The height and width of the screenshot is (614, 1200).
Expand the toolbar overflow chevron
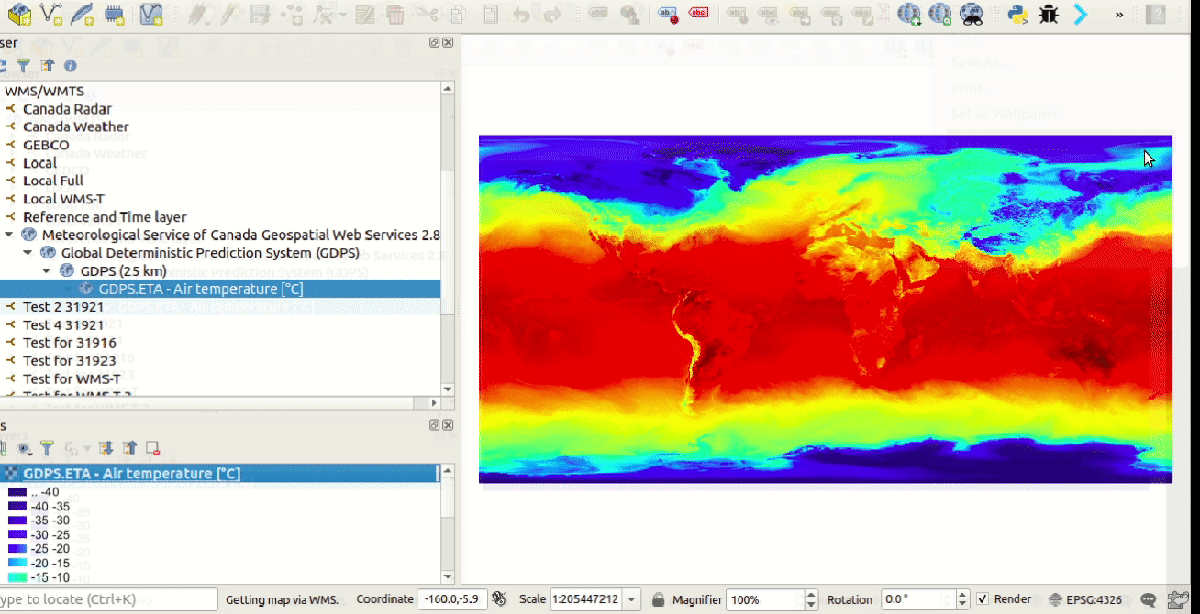pos(1119,14)
